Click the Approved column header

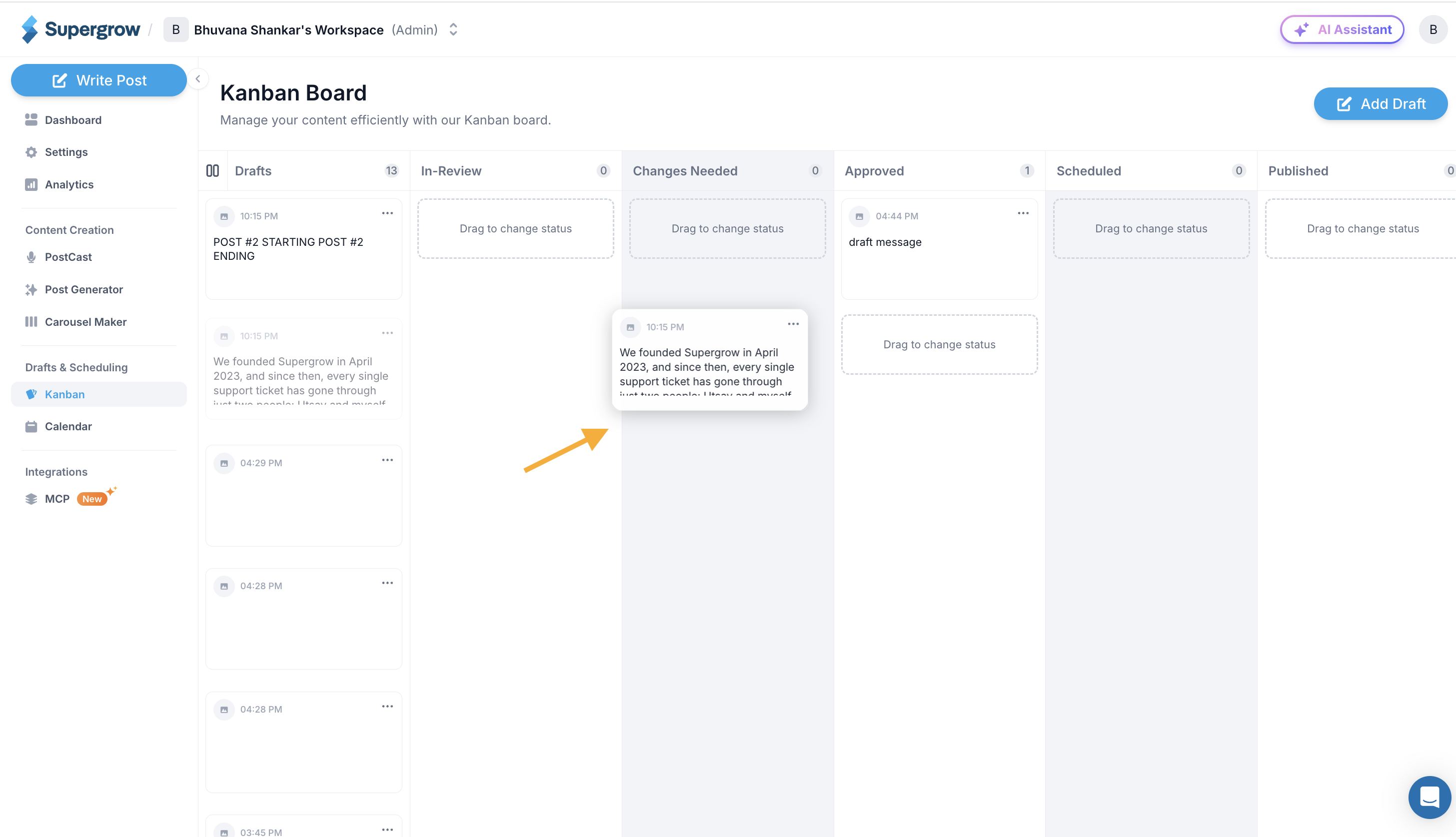pos(874,171)
